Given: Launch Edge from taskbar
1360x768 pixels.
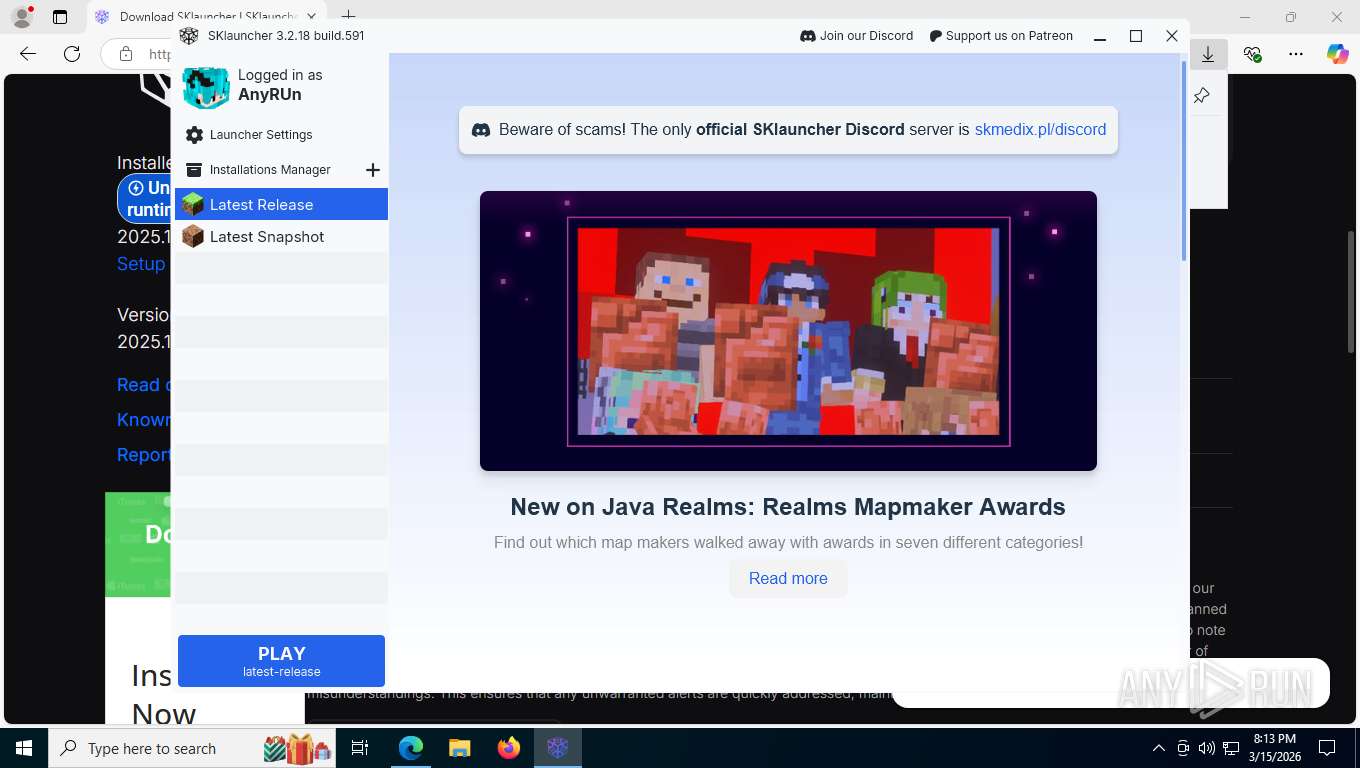Looking at the screenshot, I should (x=411, y=748).
